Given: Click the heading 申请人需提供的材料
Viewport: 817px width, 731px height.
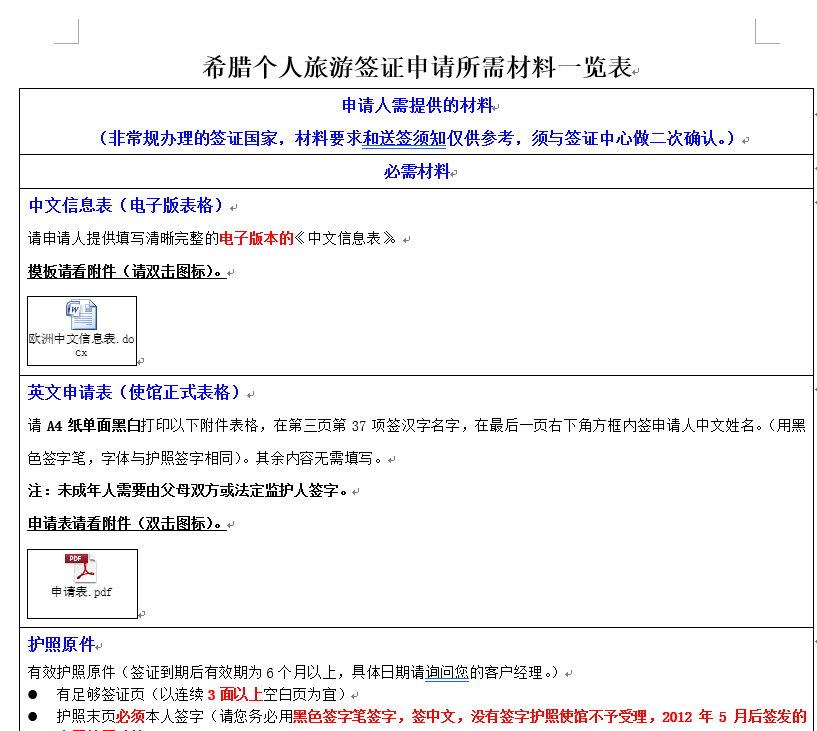Looking at the screenshot, I should 417,106.
